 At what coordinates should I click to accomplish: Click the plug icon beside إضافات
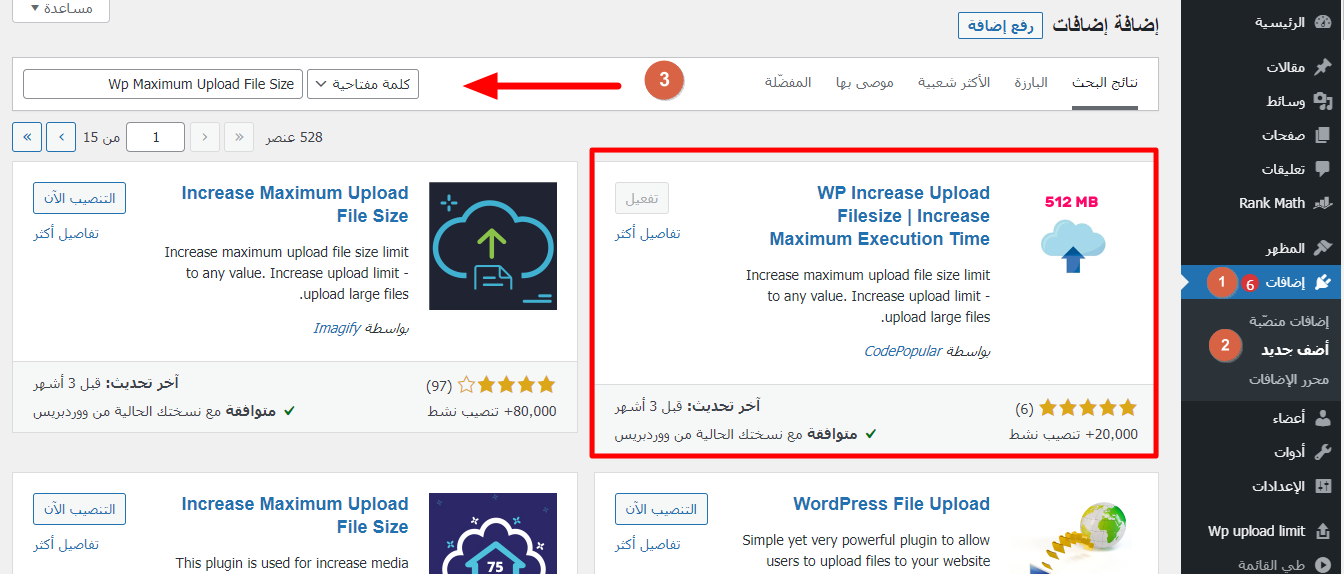click(1323, 282)
